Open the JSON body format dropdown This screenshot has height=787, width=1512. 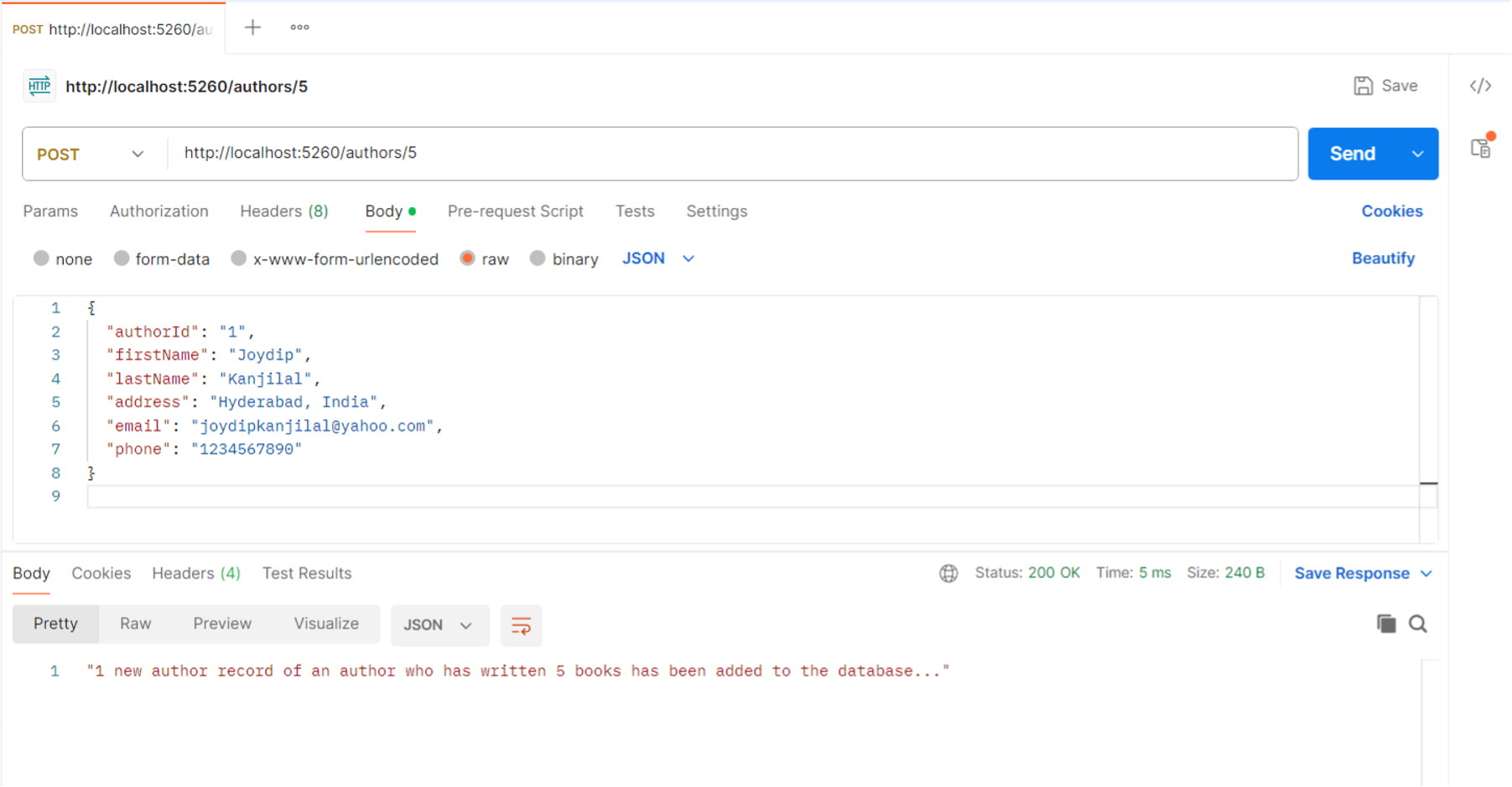coord(688,258)
